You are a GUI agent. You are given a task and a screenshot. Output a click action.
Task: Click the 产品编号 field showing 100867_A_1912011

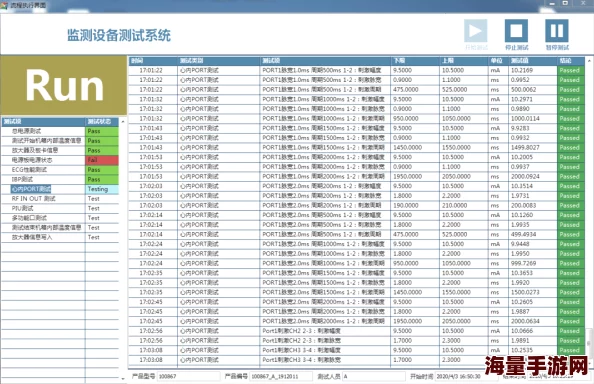tap(281, 376)
